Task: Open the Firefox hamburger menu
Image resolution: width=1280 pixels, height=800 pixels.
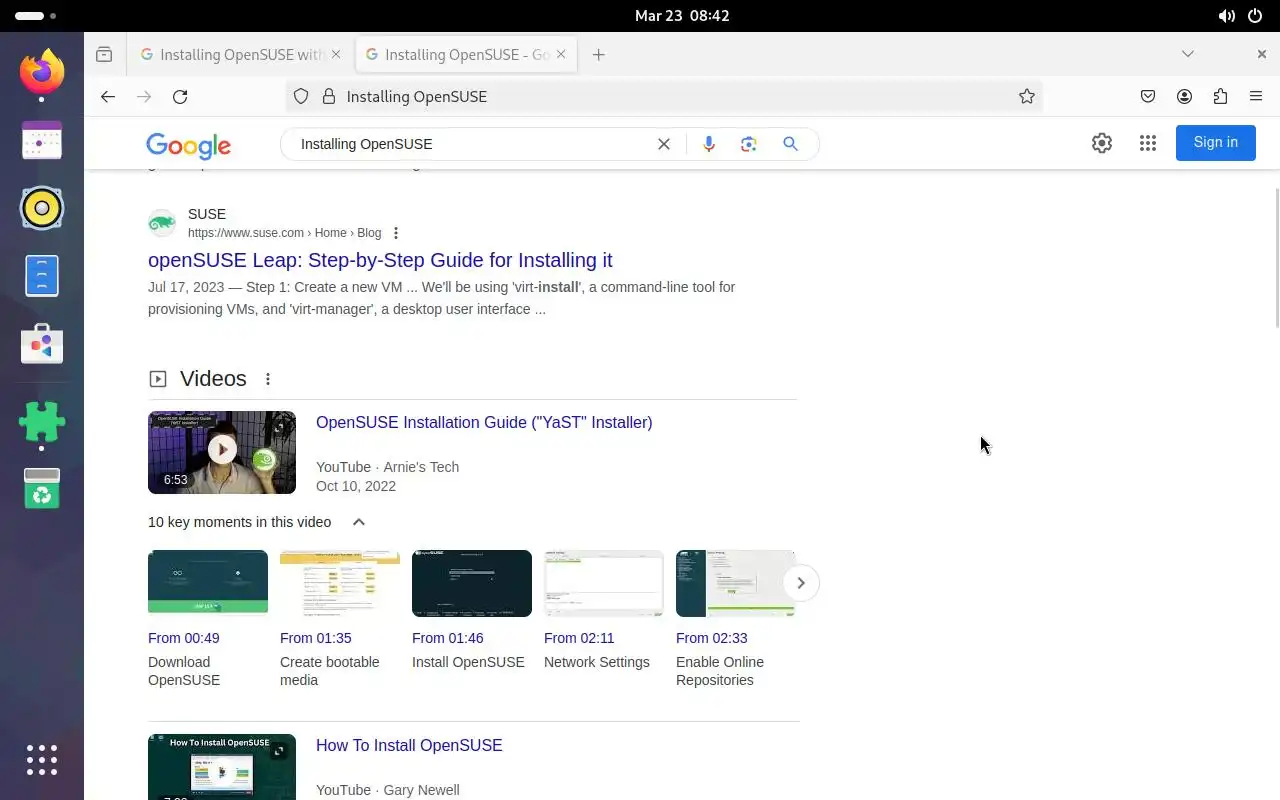Action: point(1256,96)
